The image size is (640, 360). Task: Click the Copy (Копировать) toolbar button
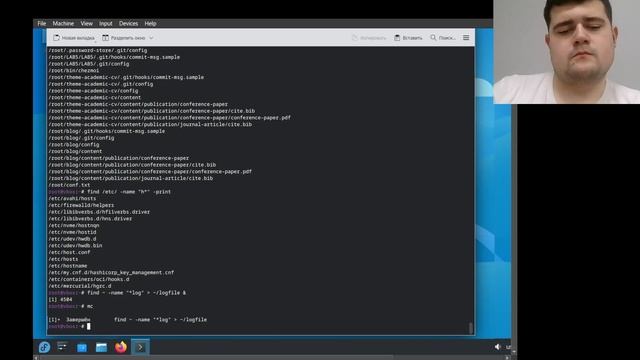[x=369, y=38]
